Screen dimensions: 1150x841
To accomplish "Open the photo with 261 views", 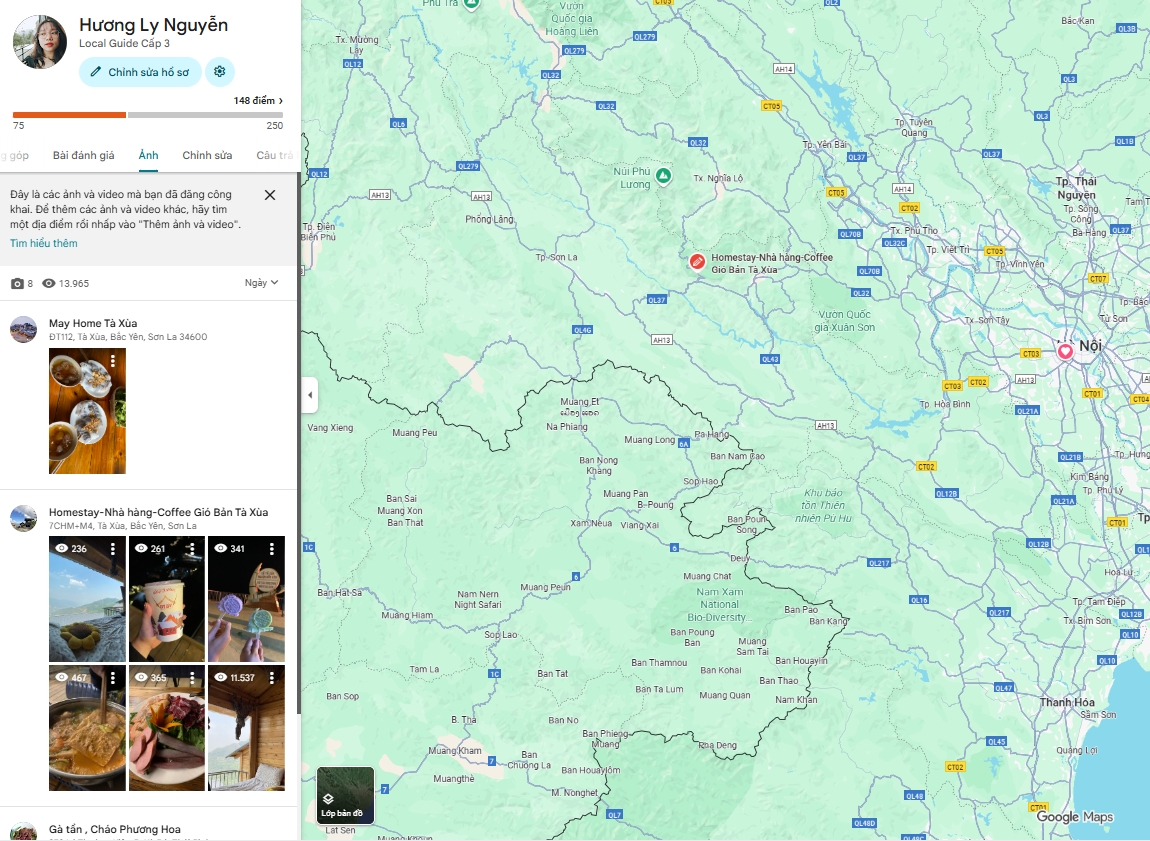I will (166, 599).
